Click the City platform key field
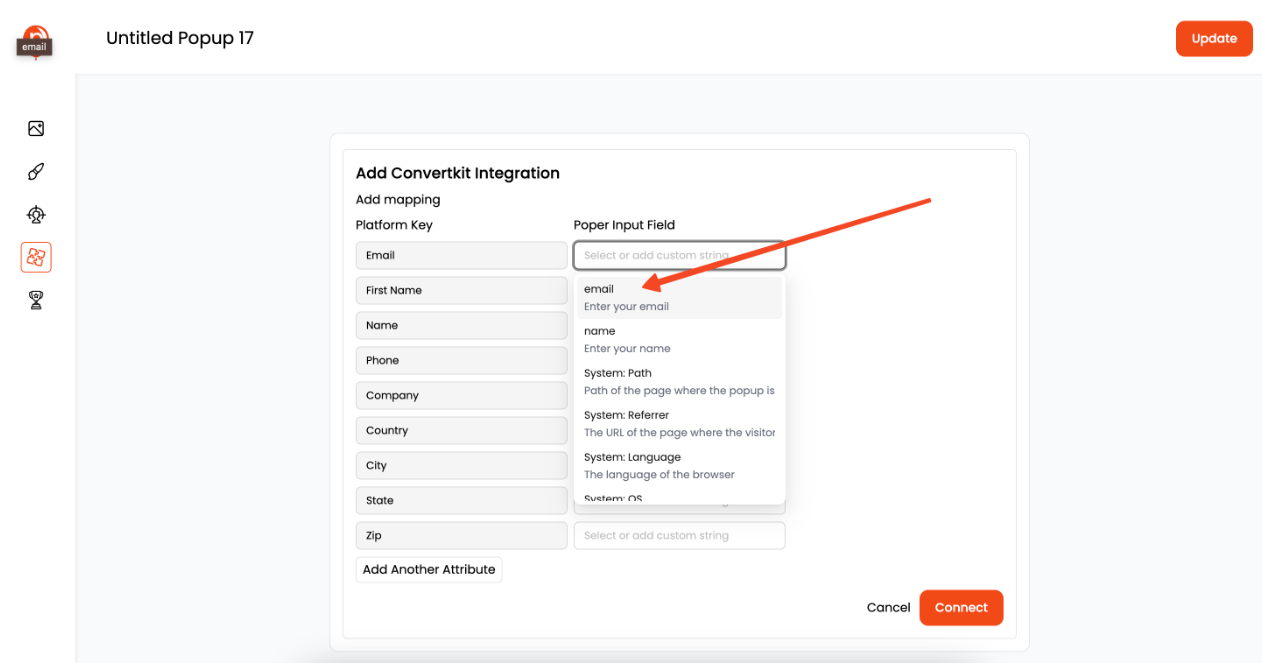The image size is (1262, 664). [462, 465]
